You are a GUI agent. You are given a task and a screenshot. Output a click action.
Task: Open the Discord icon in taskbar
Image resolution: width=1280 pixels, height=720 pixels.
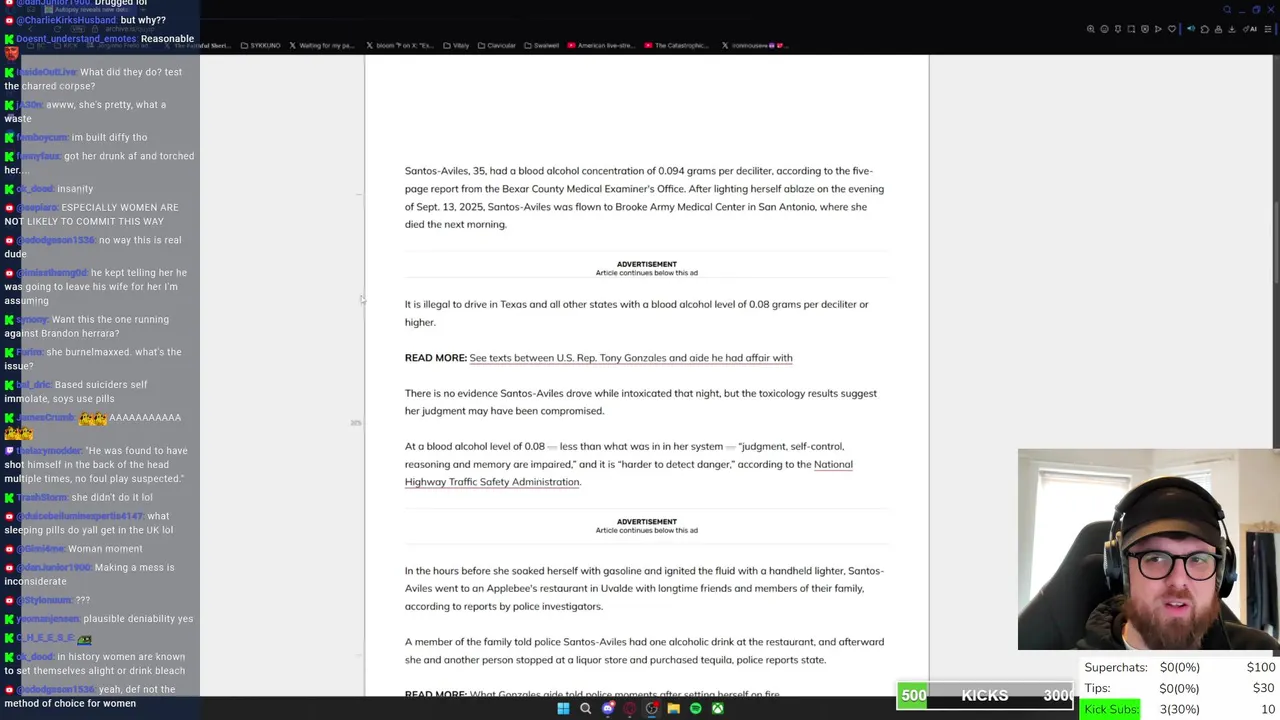pyautogui.click(x=607, y=709)
